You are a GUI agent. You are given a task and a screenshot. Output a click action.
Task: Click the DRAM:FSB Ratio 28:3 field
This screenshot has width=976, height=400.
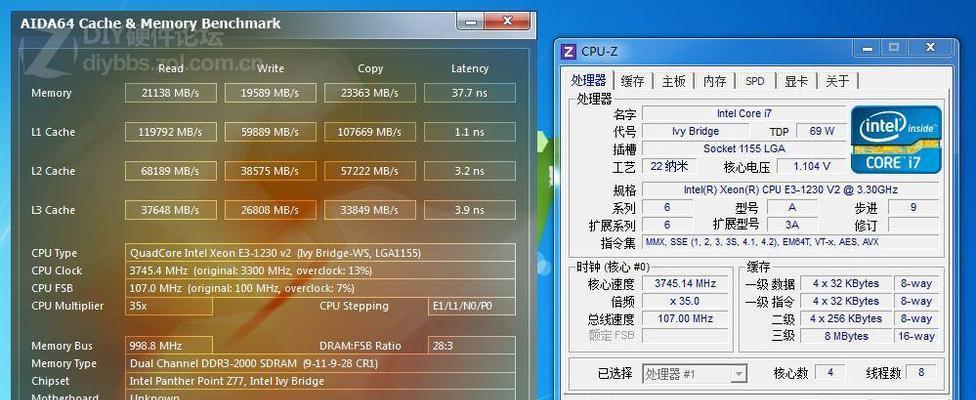[471, 346]
